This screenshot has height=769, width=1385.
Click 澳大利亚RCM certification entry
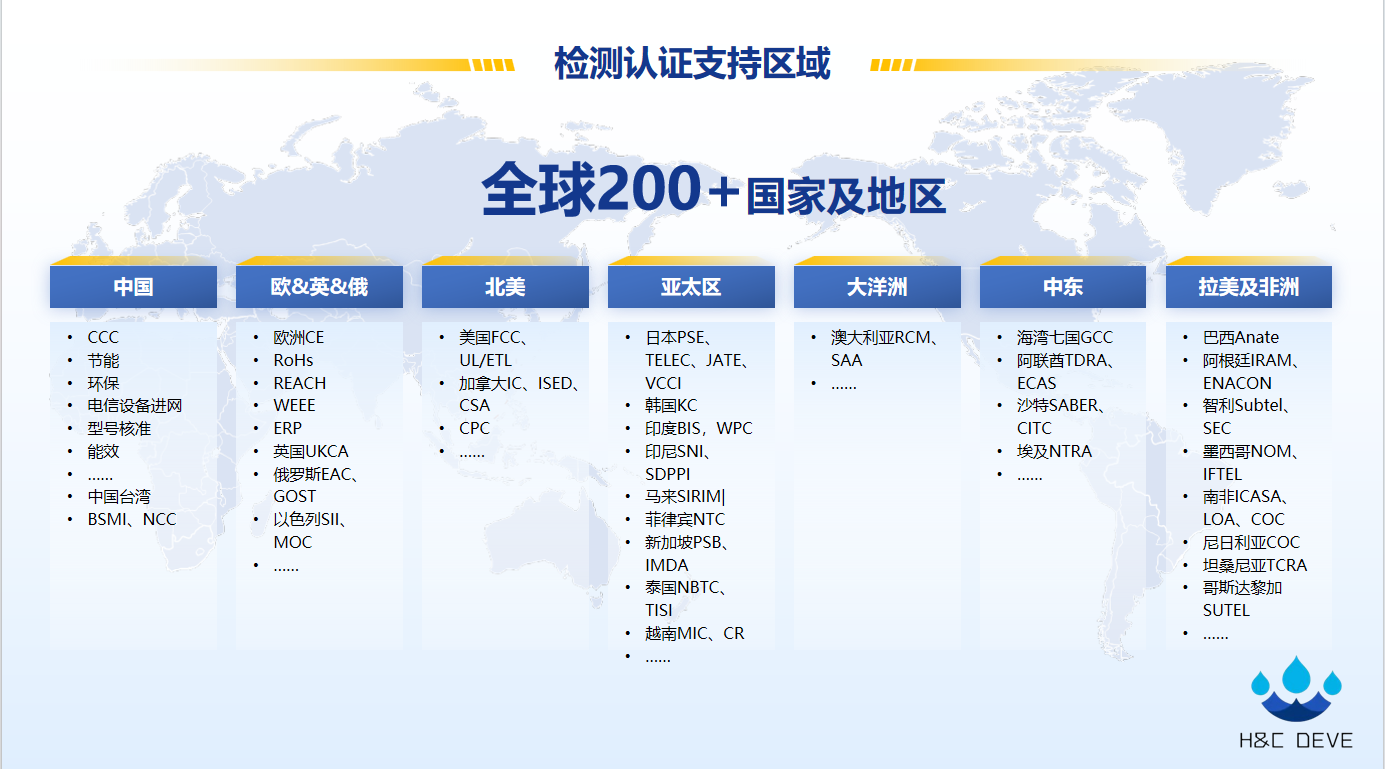coord(885,338)
